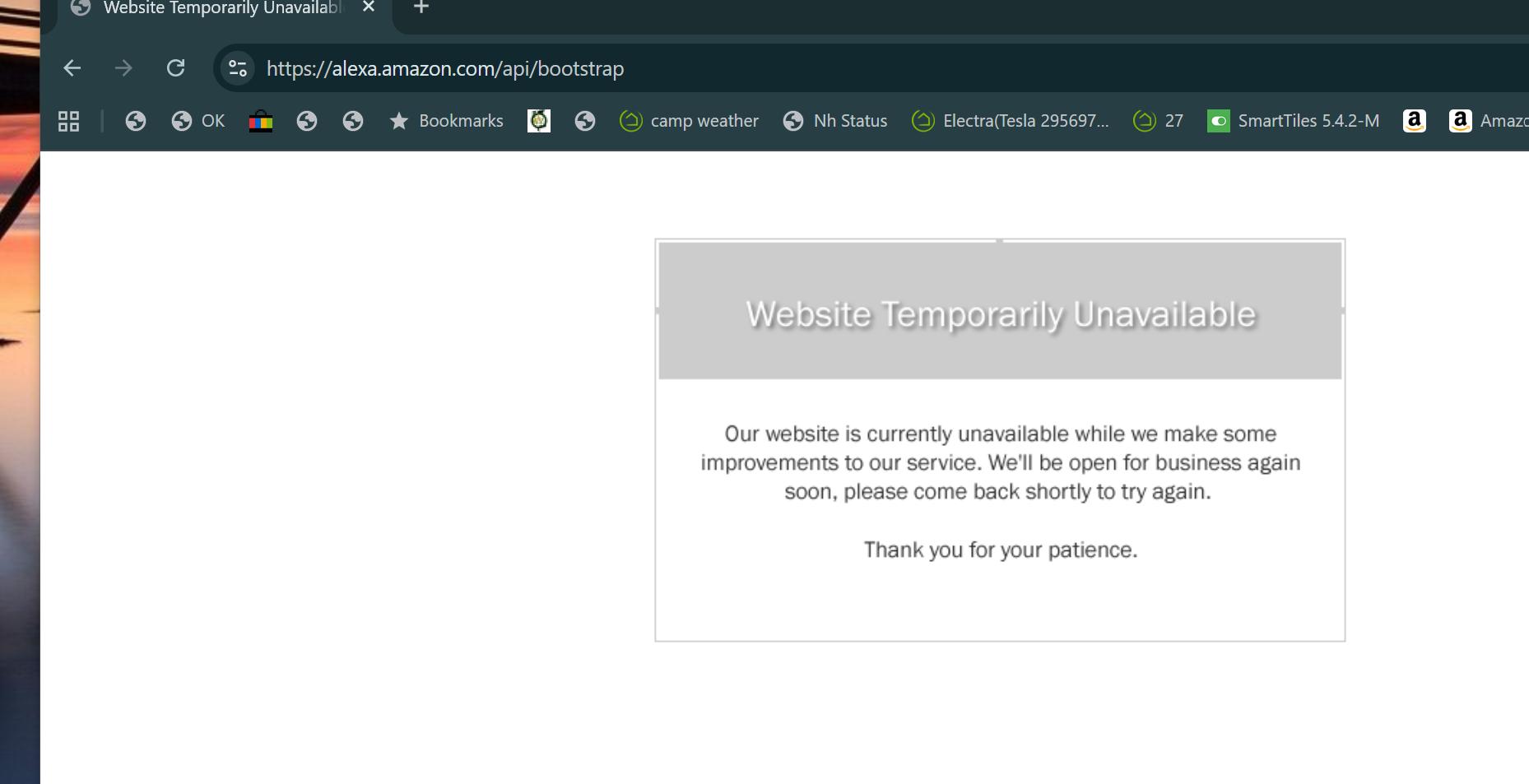Open the globe bookmark just before the Bookmarks star
The width and height of the screenshot is (1529, 784).
(x=353, y=121)
